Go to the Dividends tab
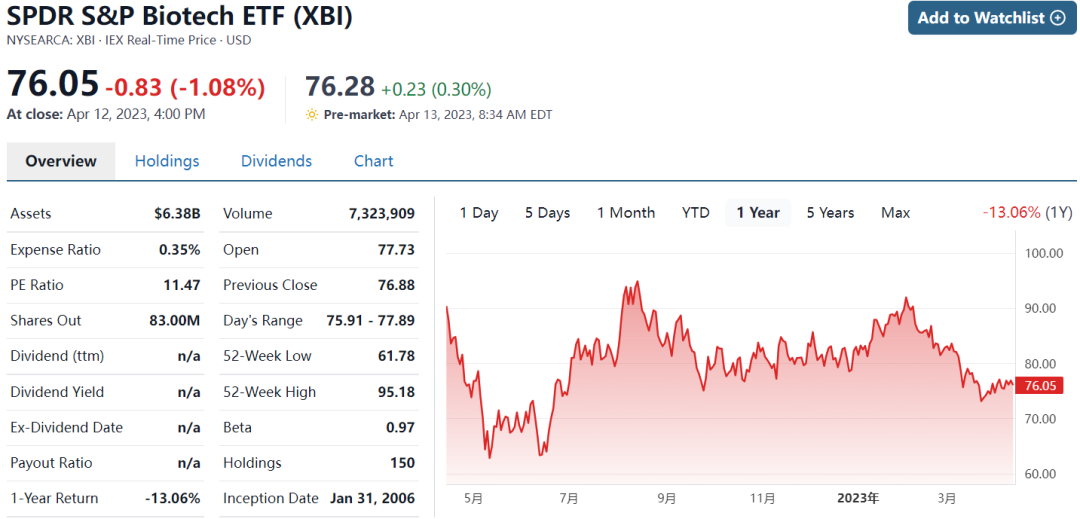The height and width of the screenshot is (519, 1080). coord(276,161)
